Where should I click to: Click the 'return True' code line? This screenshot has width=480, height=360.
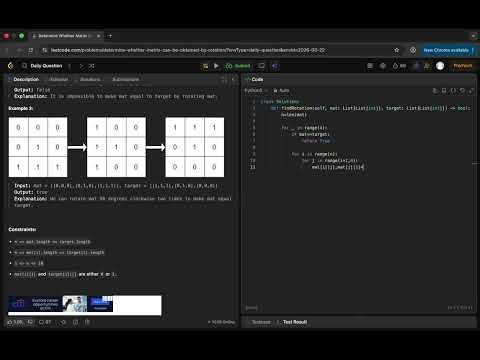(x=316, y=141)
